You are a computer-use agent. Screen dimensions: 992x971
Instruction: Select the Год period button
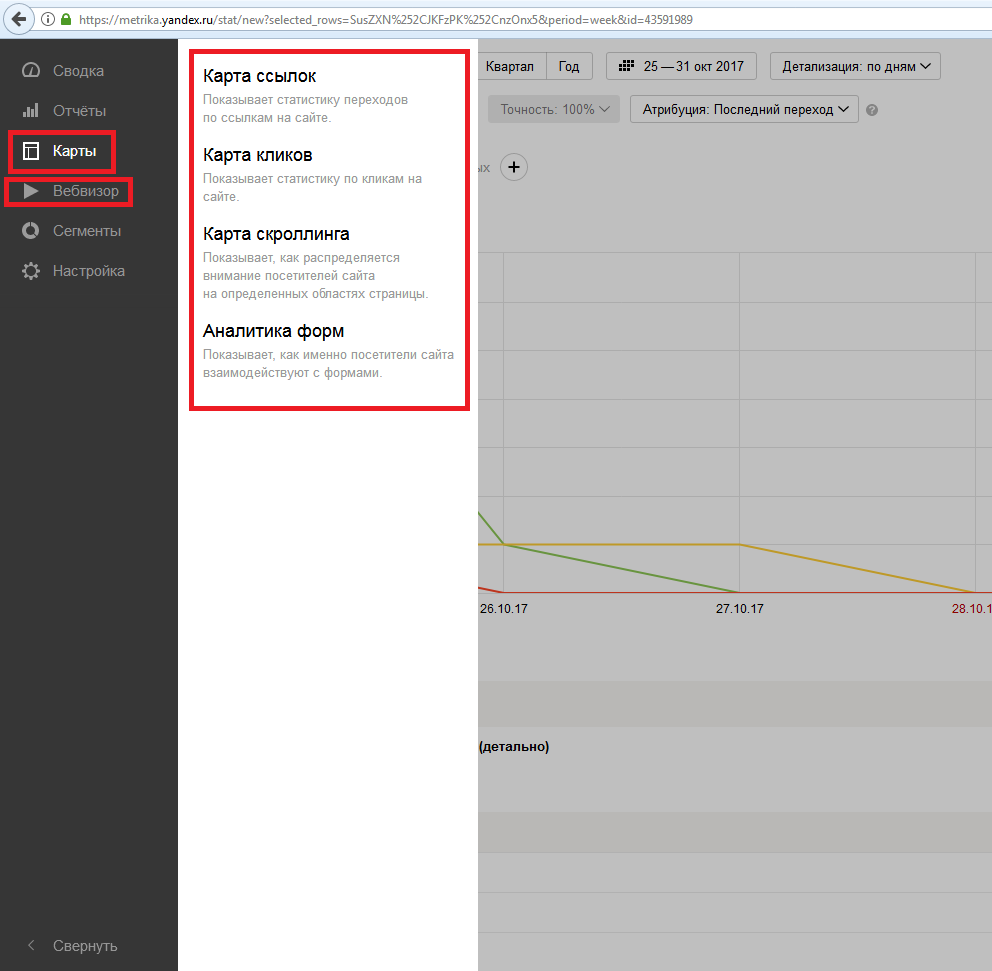pyautogui.click(x=569, y=66)
